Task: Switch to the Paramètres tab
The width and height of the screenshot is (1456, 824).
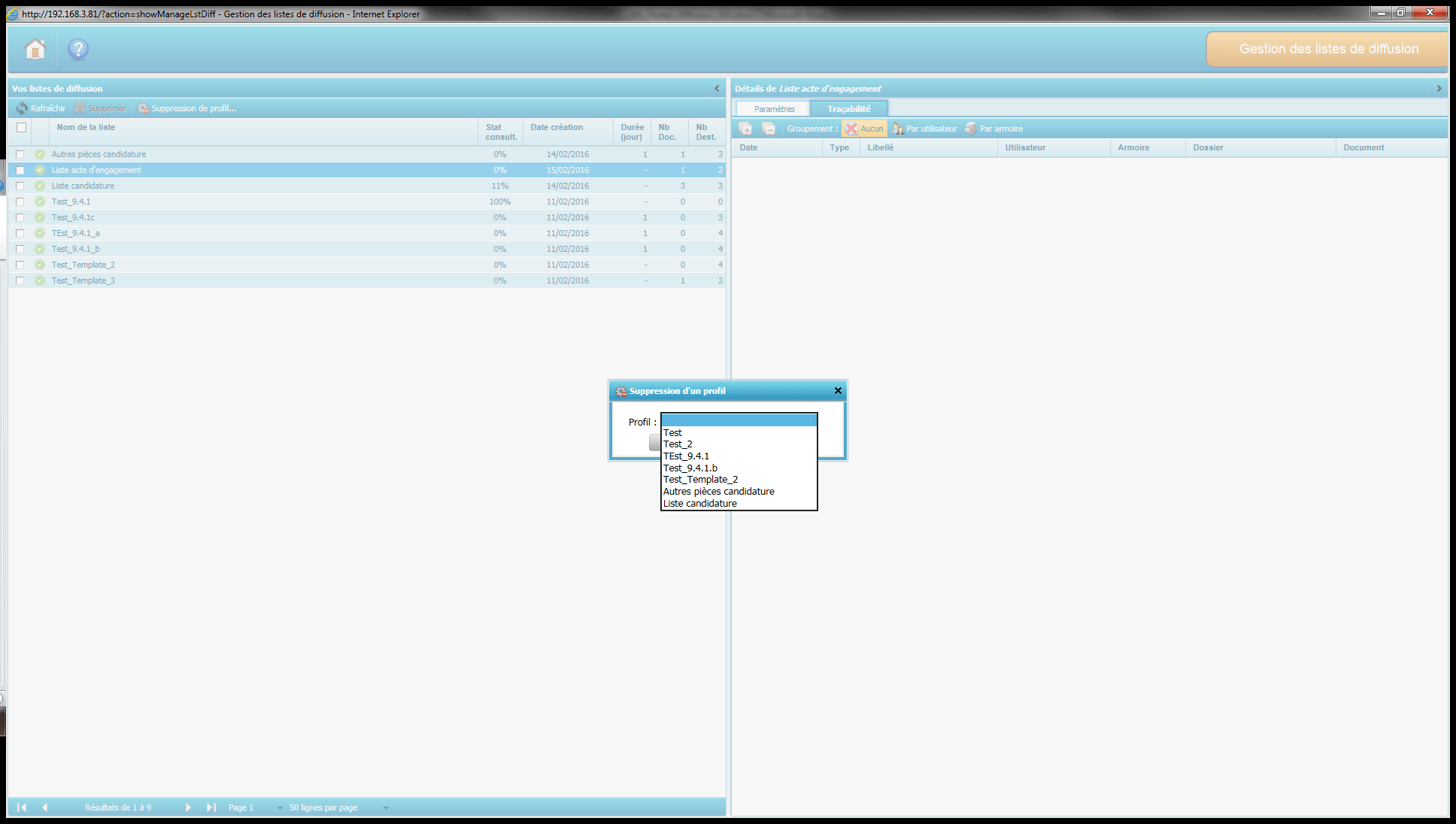Action: click(774, 109)
